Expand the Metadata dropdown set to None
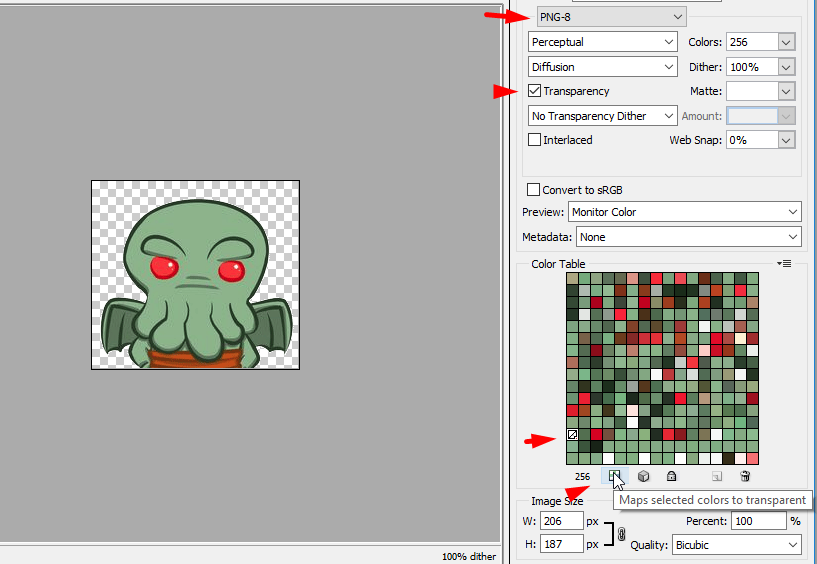817x564 pixels. tap(689, 237)
